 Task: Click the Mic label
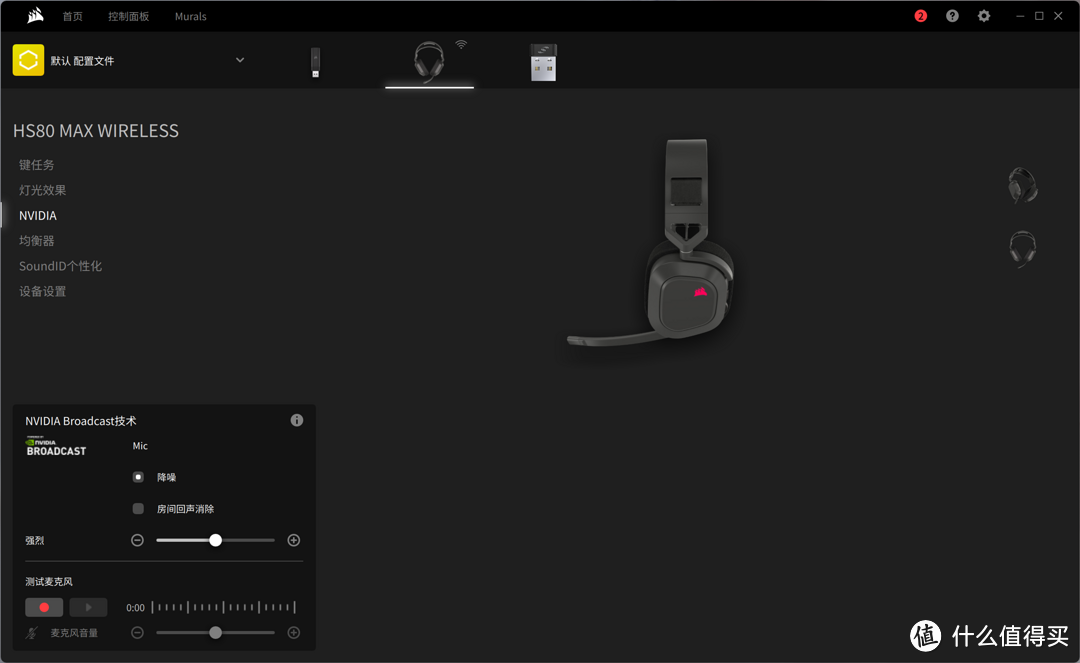(140, 445)
